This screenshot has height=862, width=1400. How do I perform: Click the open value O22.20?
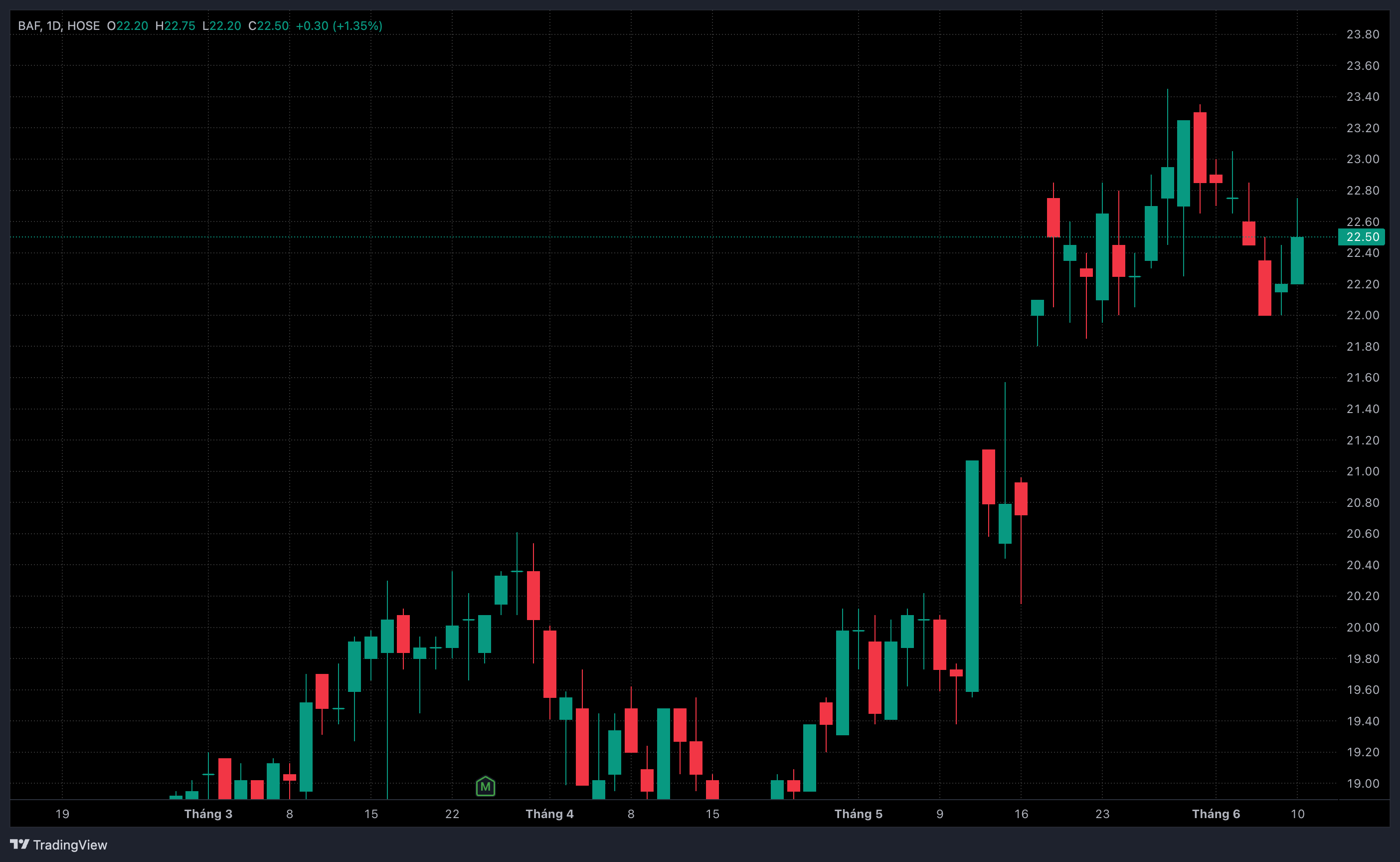(x=128, y=25)
